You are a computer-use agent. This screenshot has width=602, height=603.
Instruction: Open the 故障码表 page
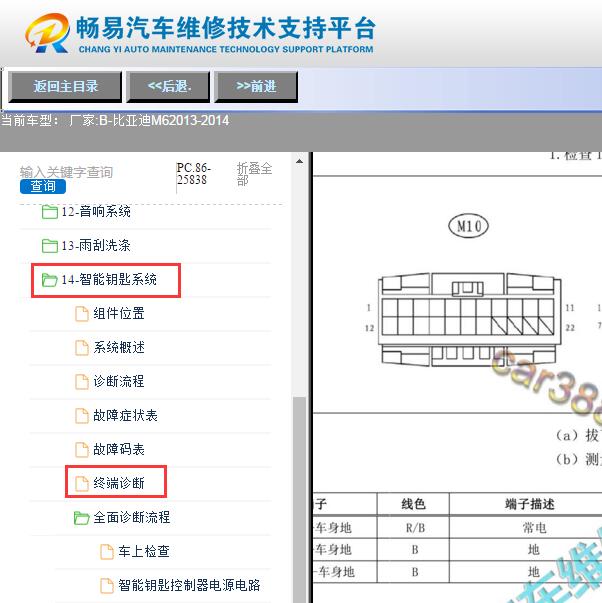click(119, 449)
